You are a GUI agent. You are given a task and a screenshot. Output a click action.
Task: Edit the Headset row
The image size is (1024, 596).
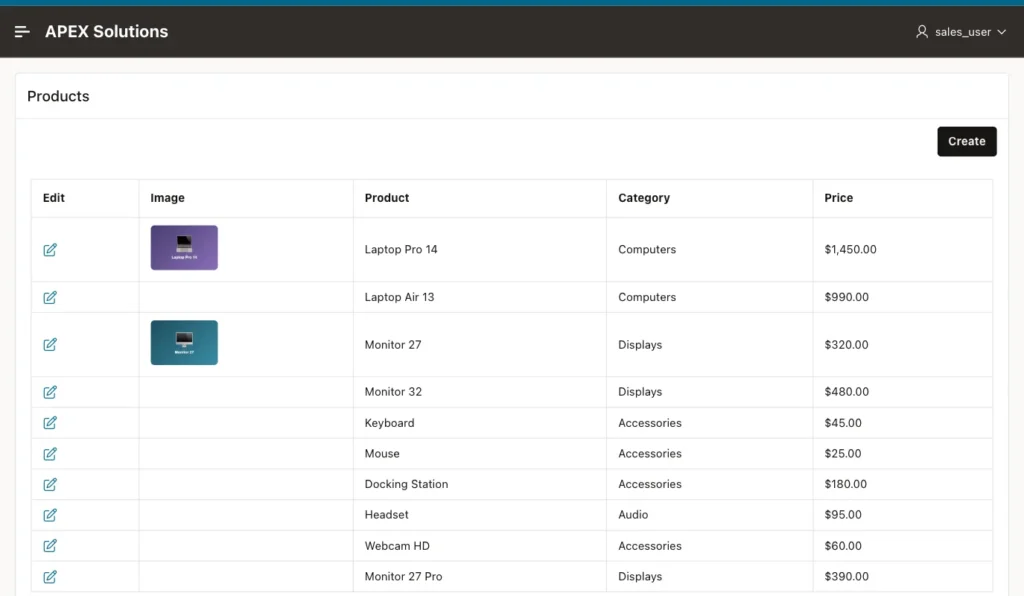click(x=50, y=515)
